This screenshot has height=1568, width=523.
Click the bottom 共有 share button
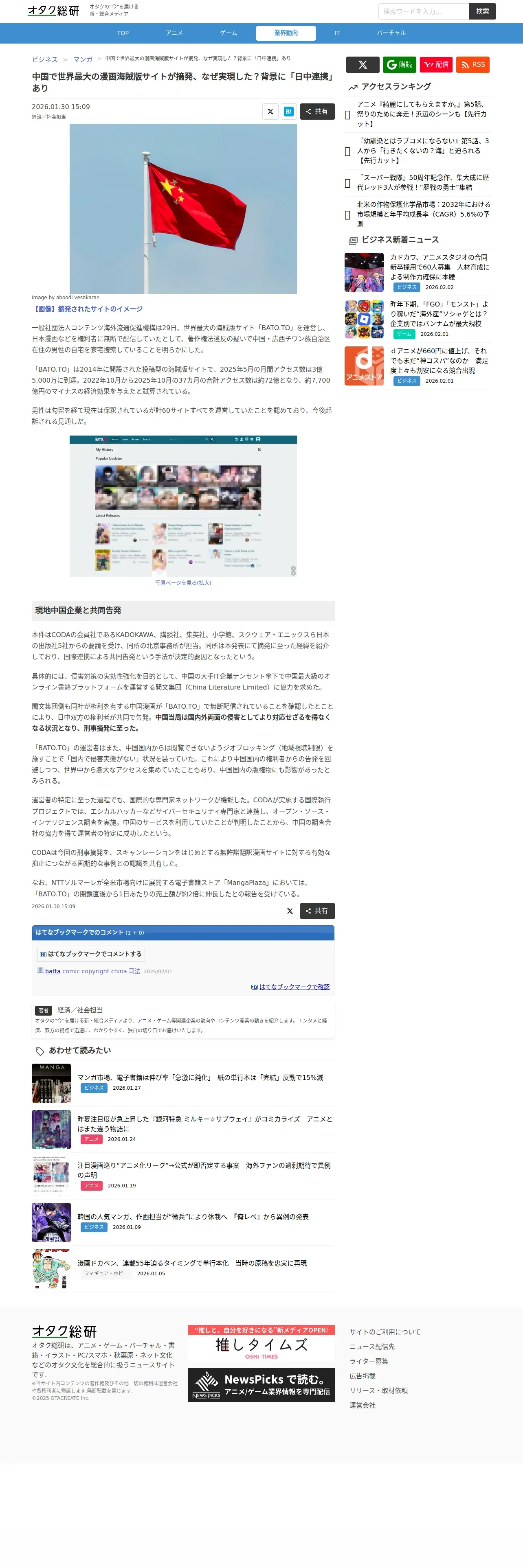coord(317,911)
